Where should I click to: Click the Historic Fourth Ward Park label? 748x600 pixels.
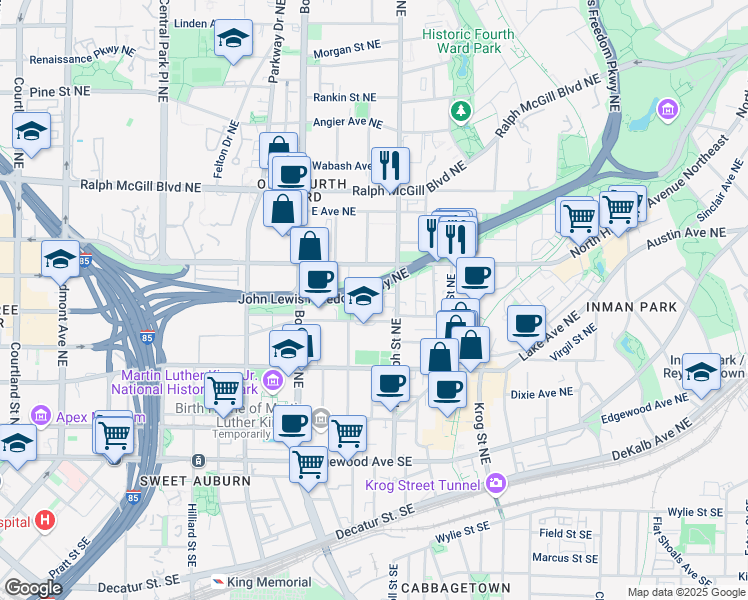coord(468,41)
